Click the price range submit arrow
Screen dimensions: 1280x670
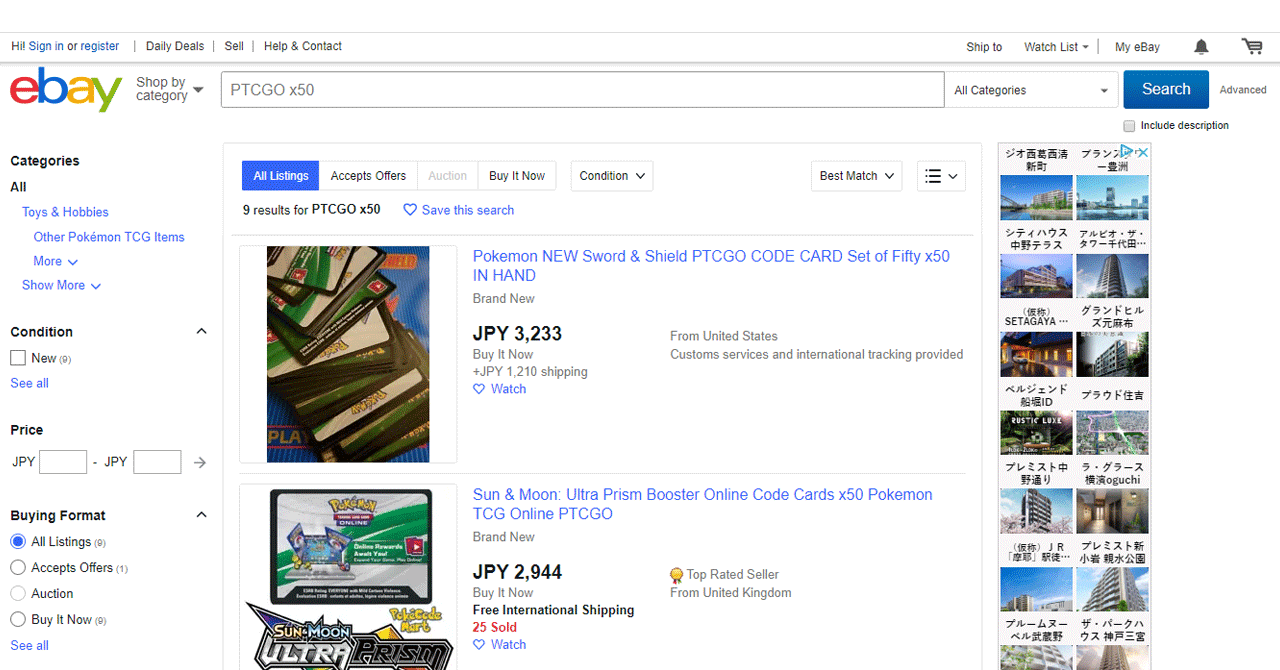coord(200,462)
